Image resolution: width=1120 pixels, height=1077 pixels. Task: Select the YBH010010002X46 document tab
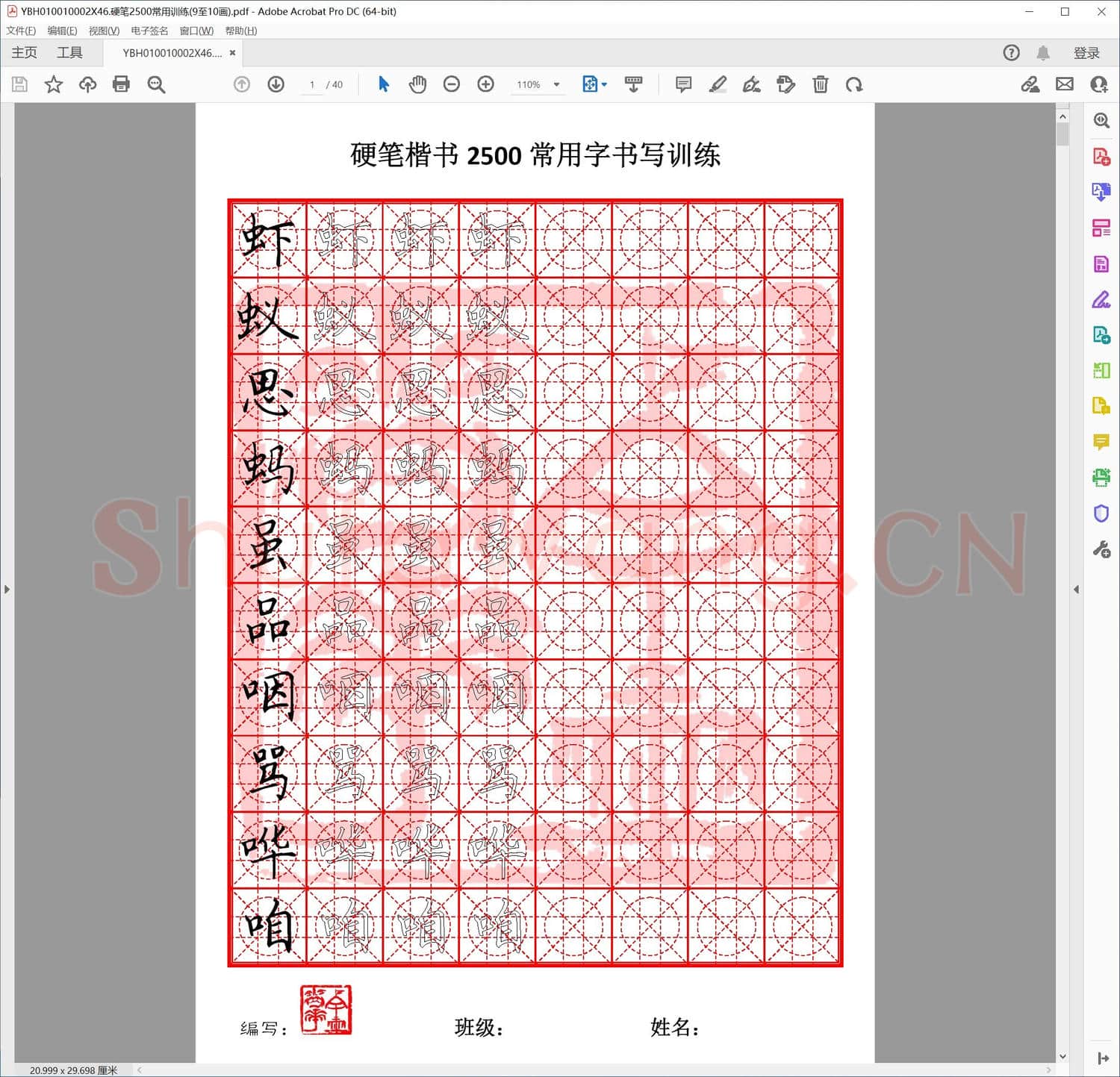172,53
